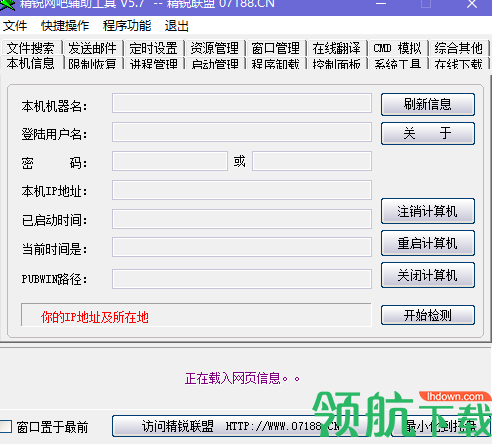Switch to the 文件搜索 tab
This screenshot has height=444, width=492.
click(31, 48)
